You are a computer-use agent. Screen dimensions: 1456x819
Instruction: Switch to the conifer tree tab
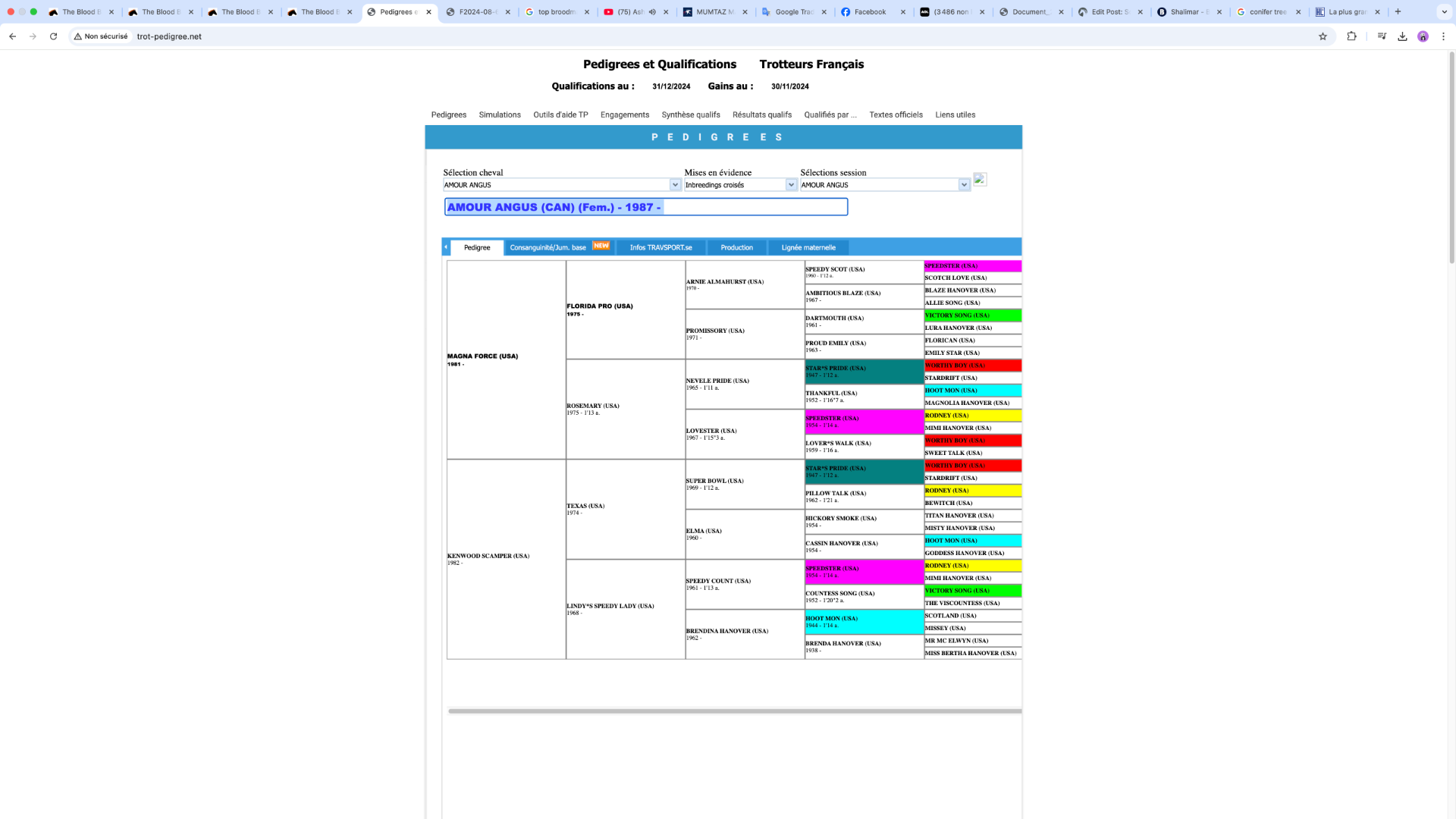(1269, 12)
